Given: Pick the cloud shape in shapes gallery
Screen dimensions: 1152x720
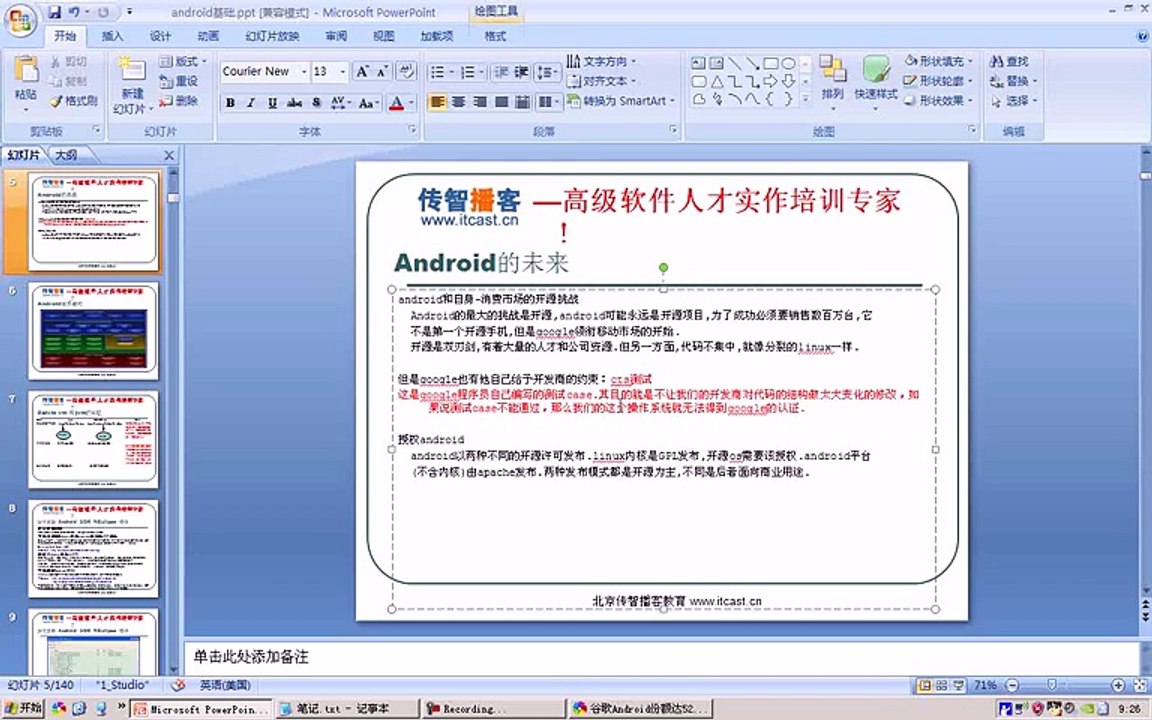Looking at the screenshot, I should coord(699,98).
